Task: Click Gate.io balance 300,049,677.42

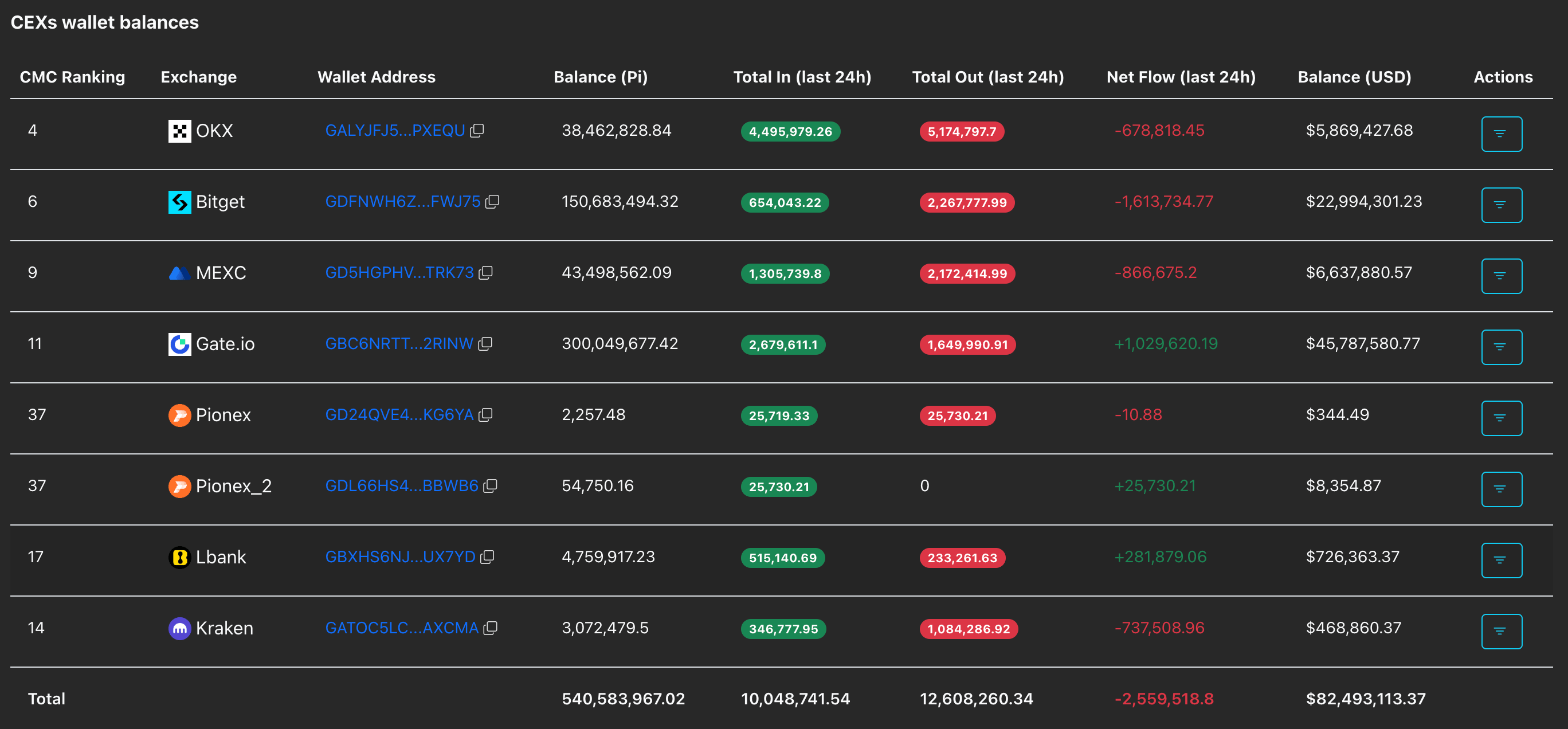Action: pos(620,344)
